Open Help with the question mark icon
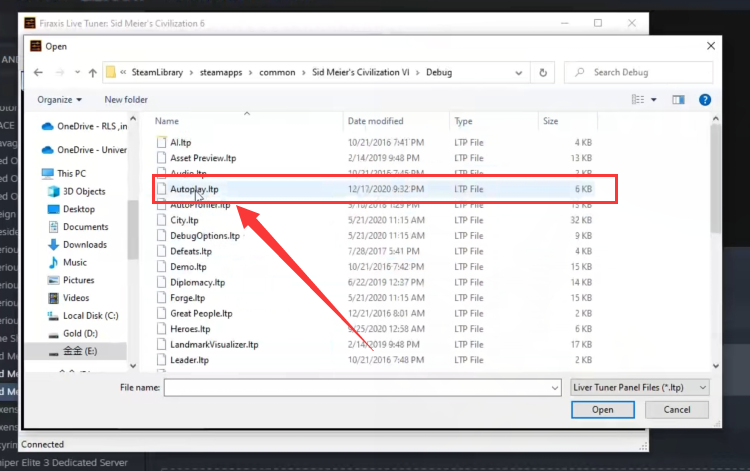Screen dimensions: 750x471 [705, 99]
